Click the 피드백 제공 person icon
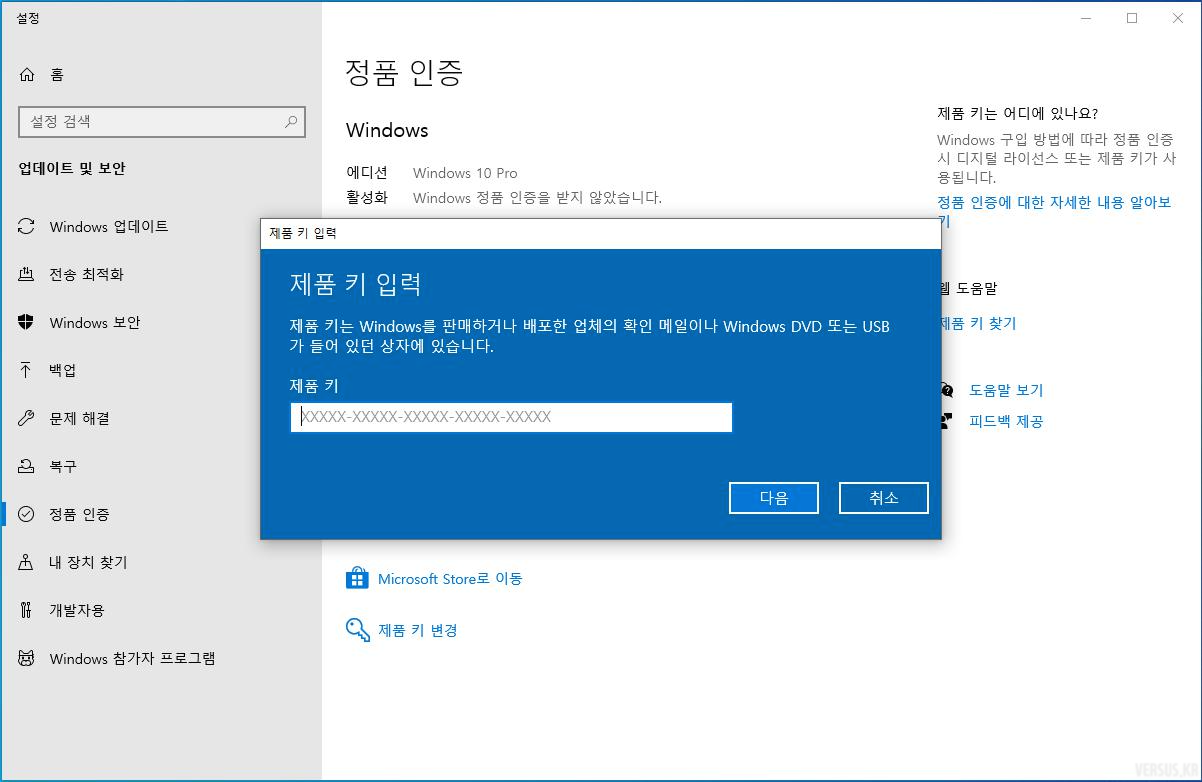 tap(946, 421)
